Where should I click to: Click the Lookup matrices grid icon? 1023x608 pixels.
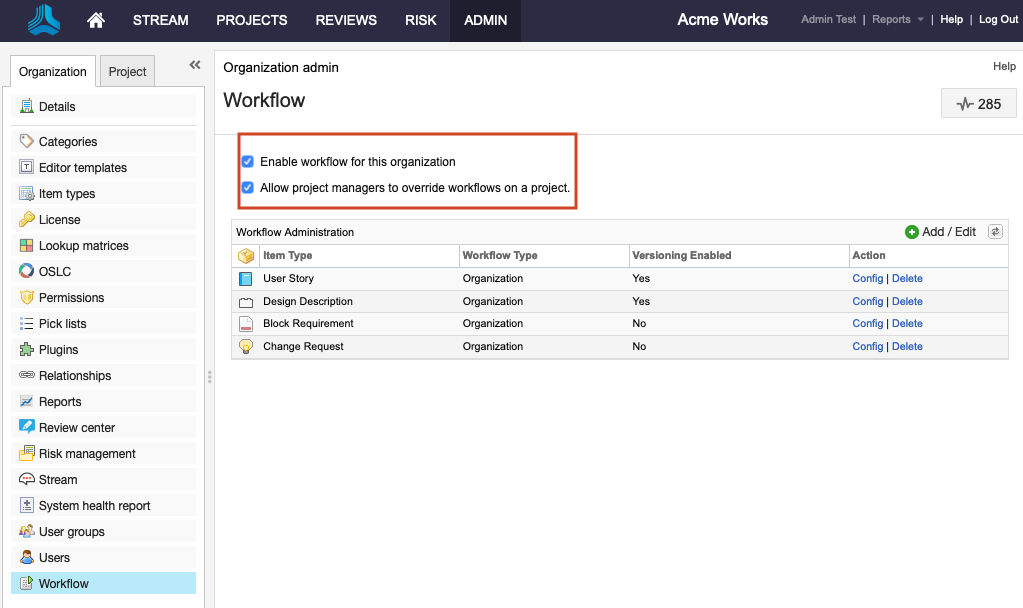[26, 246]
